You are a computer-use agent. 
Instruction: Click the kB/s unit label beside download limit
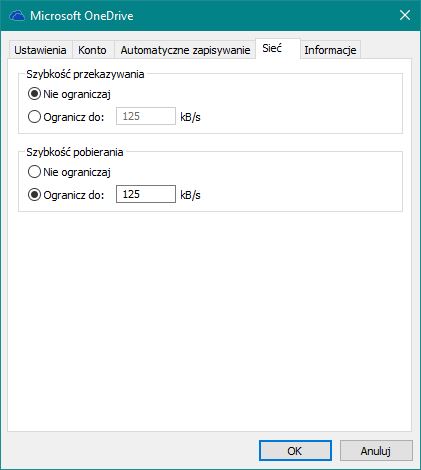pos(190,195)
